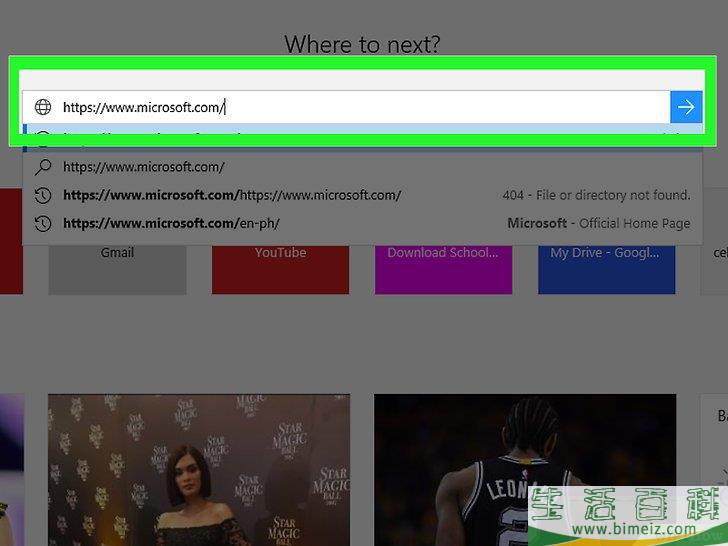Click the globe icon in address bar
Viewport: 728px width, 546px height.
tap(43, 107)
